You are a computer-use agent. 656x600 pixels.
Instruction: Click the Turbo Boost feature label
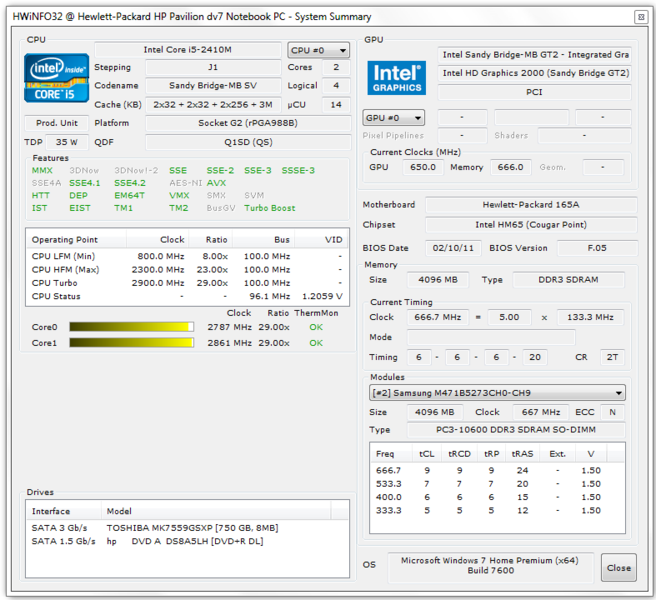coord(269,208)
